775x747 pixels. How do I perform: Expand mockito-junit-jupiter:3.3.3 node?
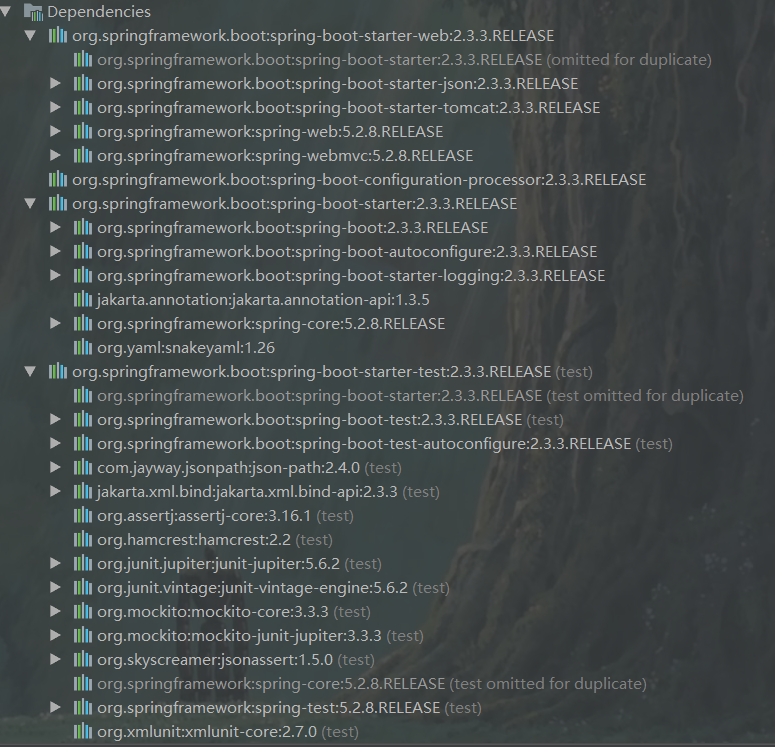coord(55,635)
